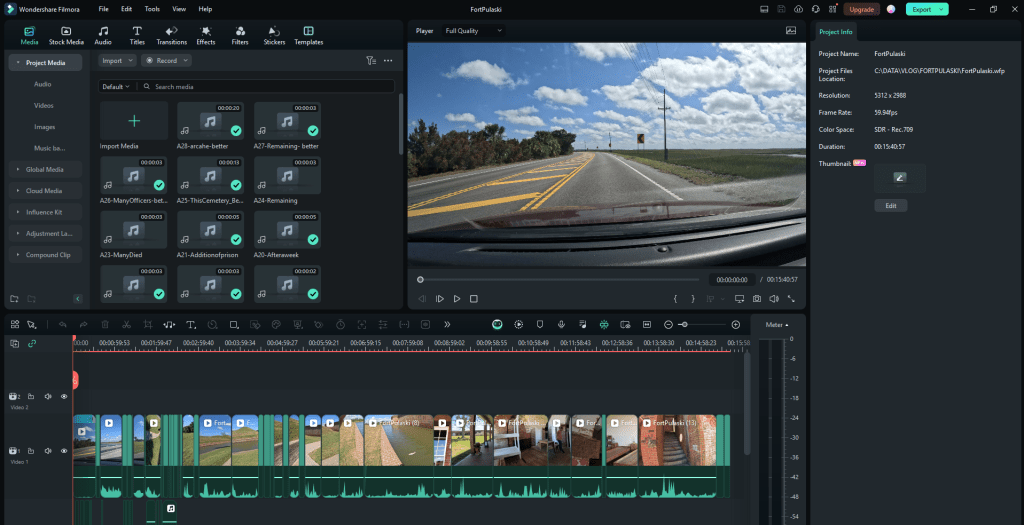Image resolution: width=1024 pixels, height=525 pixels.
Task: Select the Split scissors tool in timeline toolbar
Action: point(126,324)
